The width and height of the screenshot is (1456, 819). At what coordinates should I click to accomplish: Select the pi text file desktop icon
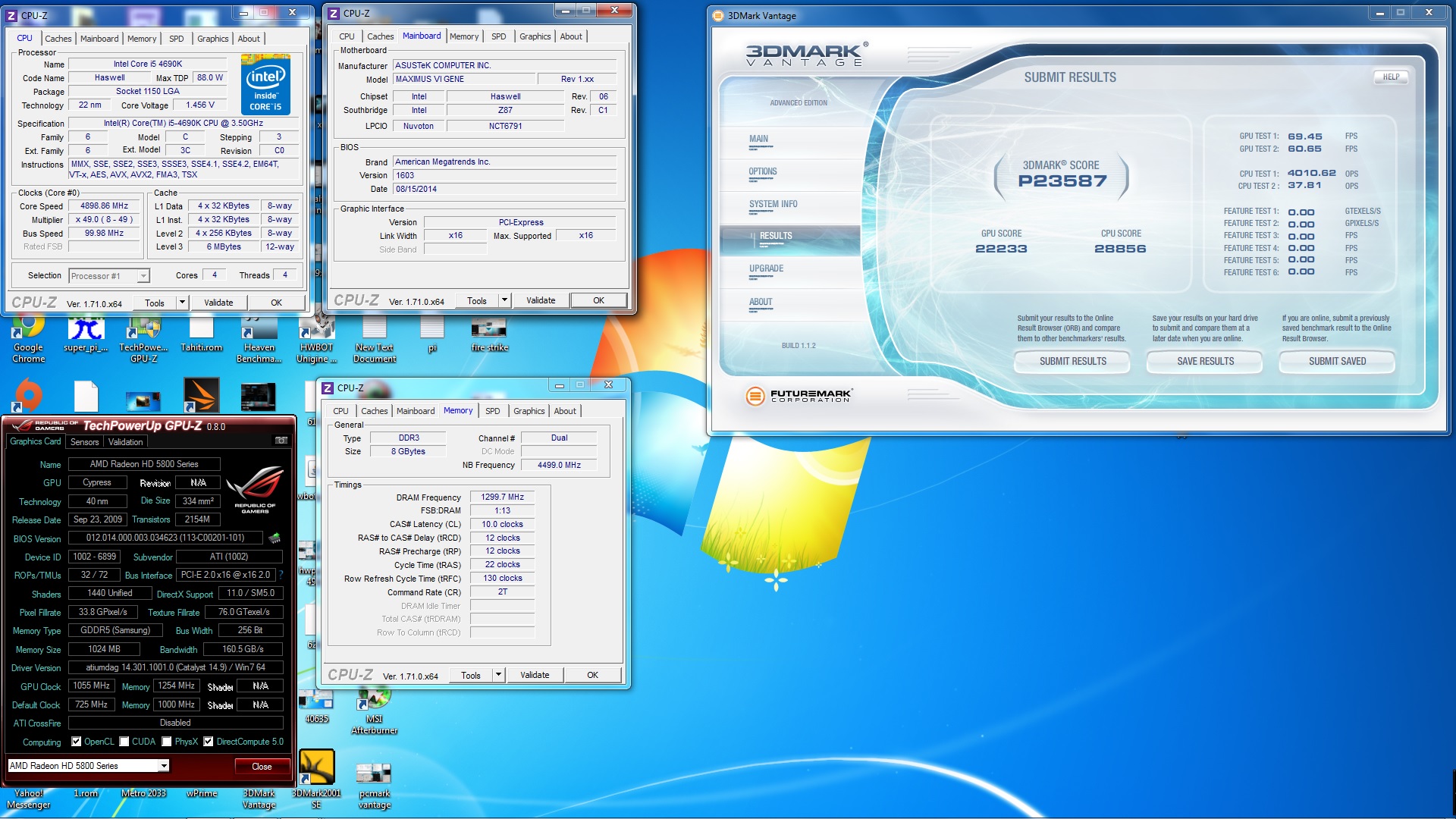coord(432,334)
